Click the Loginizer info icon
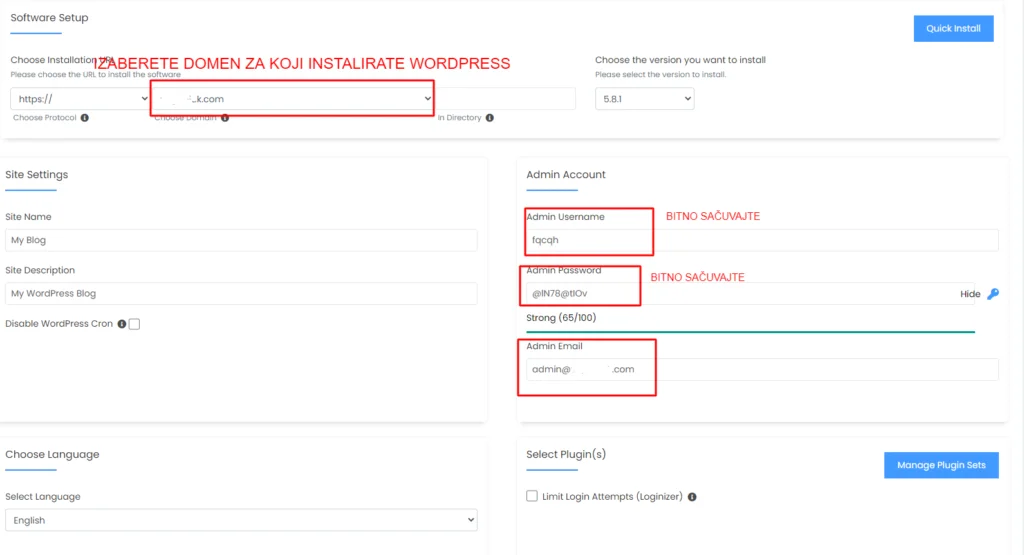The width and height of the screenshot is (1024, 555). click(692, 497)
